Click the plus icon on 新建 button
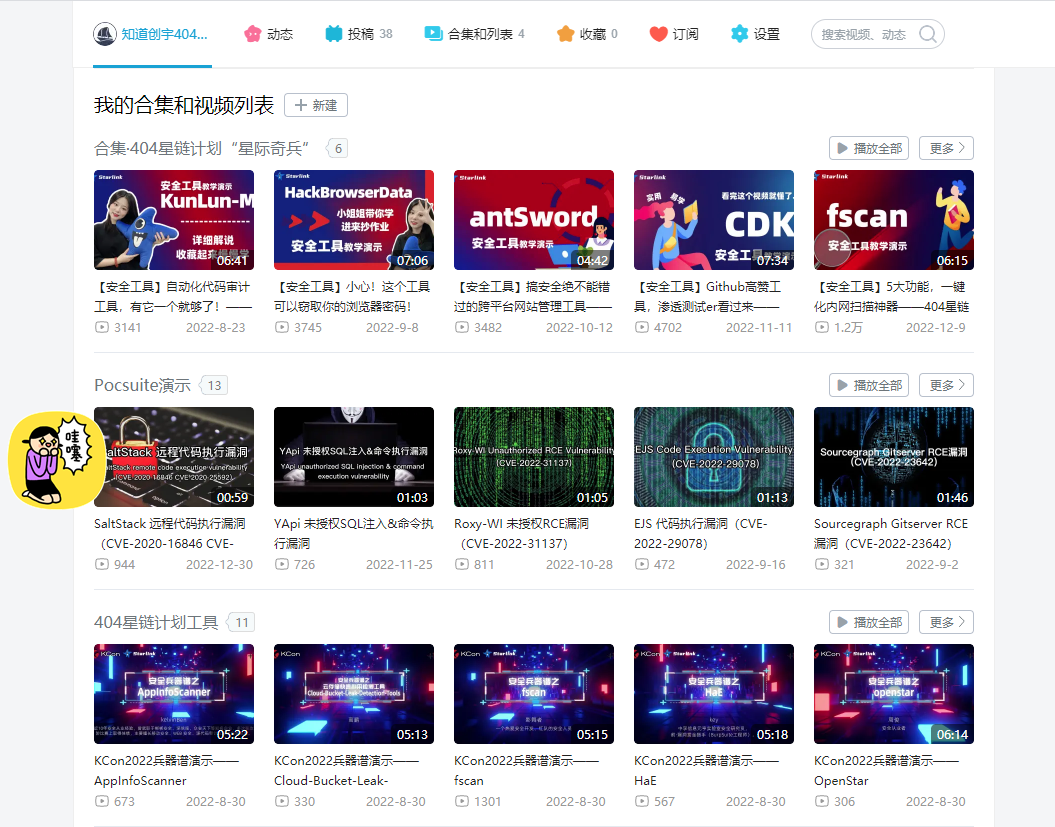1055x827 pixels. (301, 105)
